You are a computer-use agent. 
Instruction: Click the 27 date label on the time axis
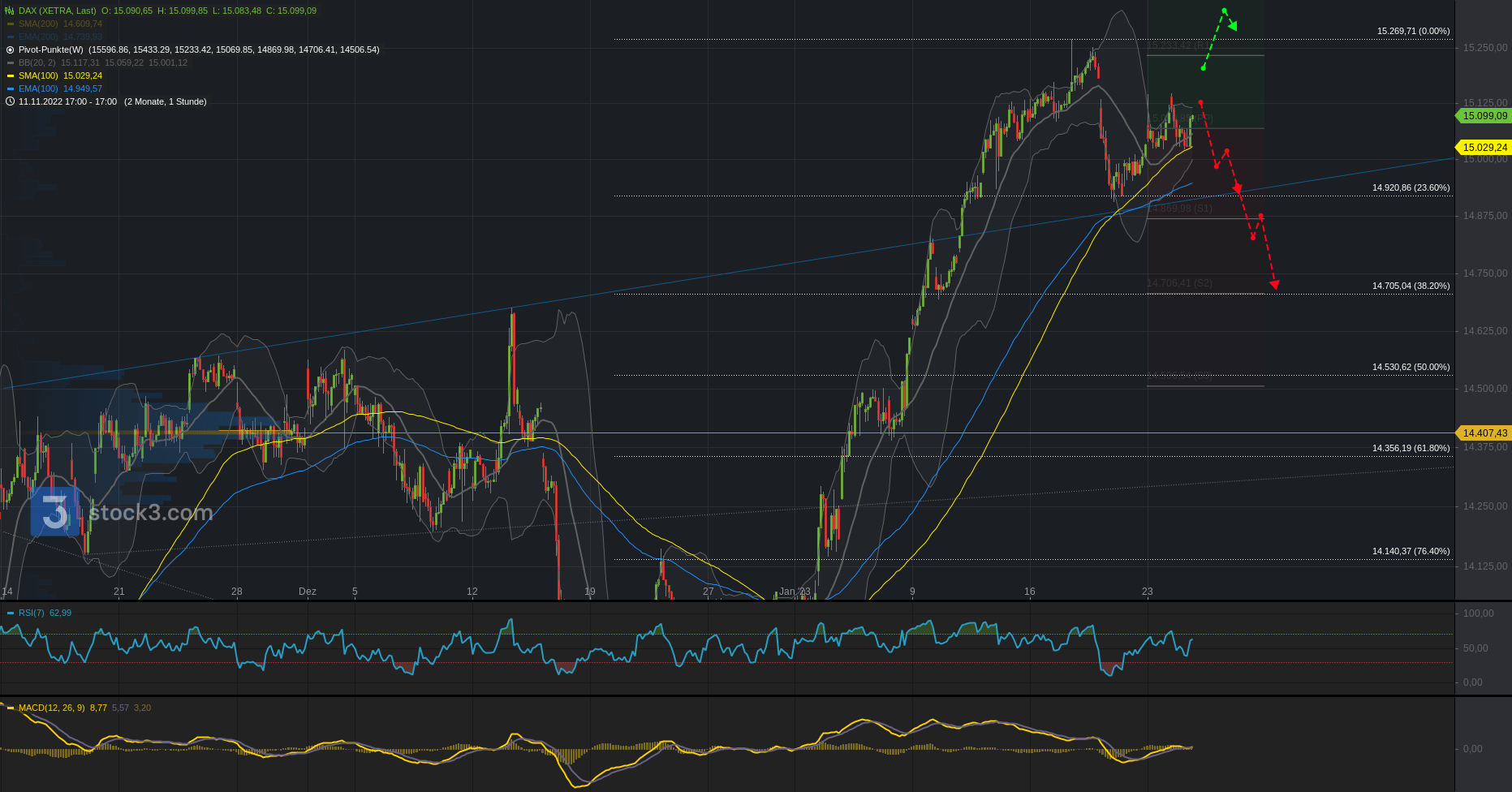click(x=709, y=592)
